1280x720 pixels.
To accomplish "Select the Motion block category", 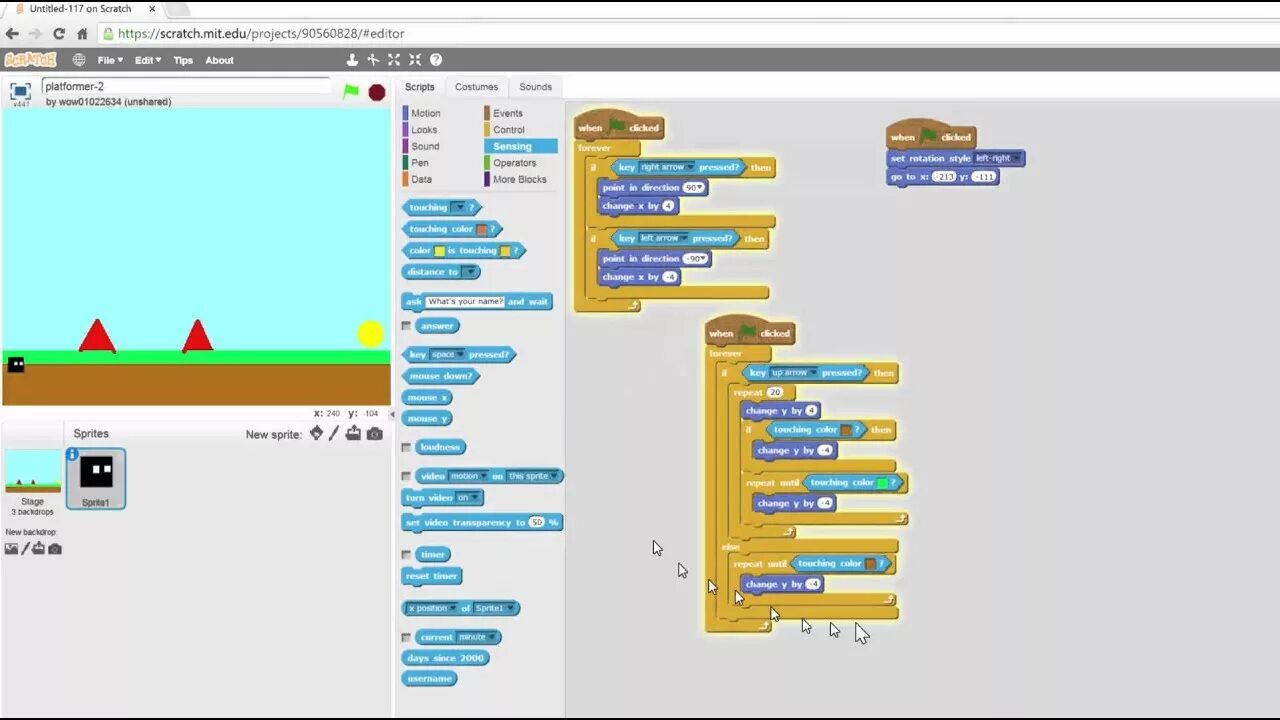I will [x=425, y=113].
